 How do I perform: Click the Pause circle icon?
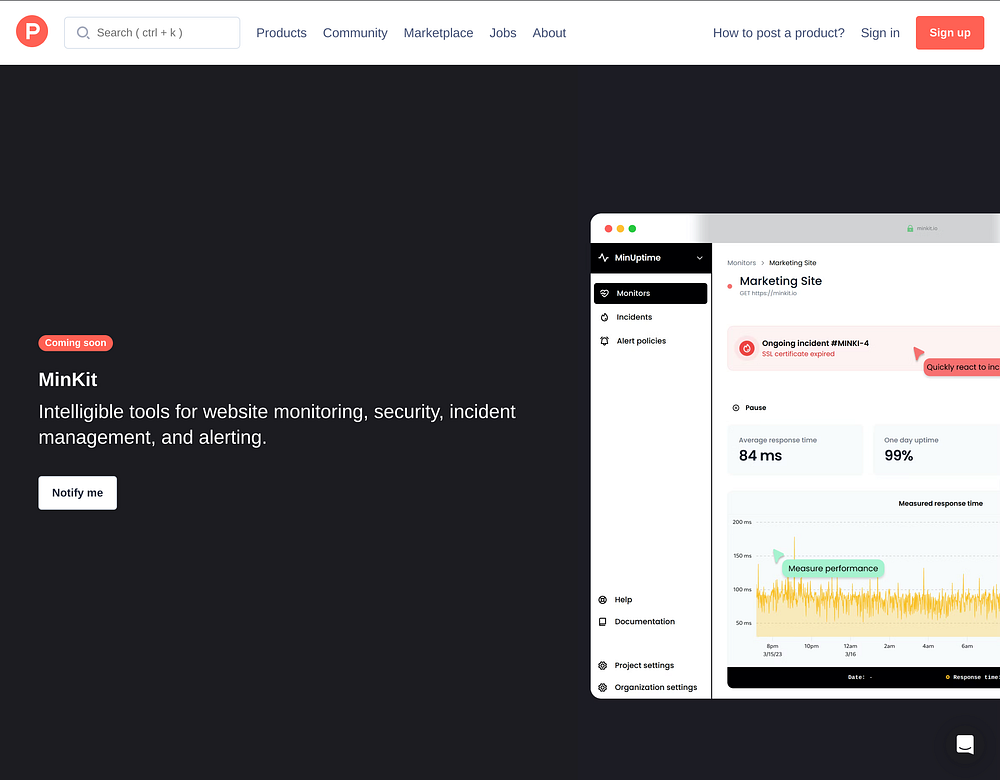click(735, 408)
